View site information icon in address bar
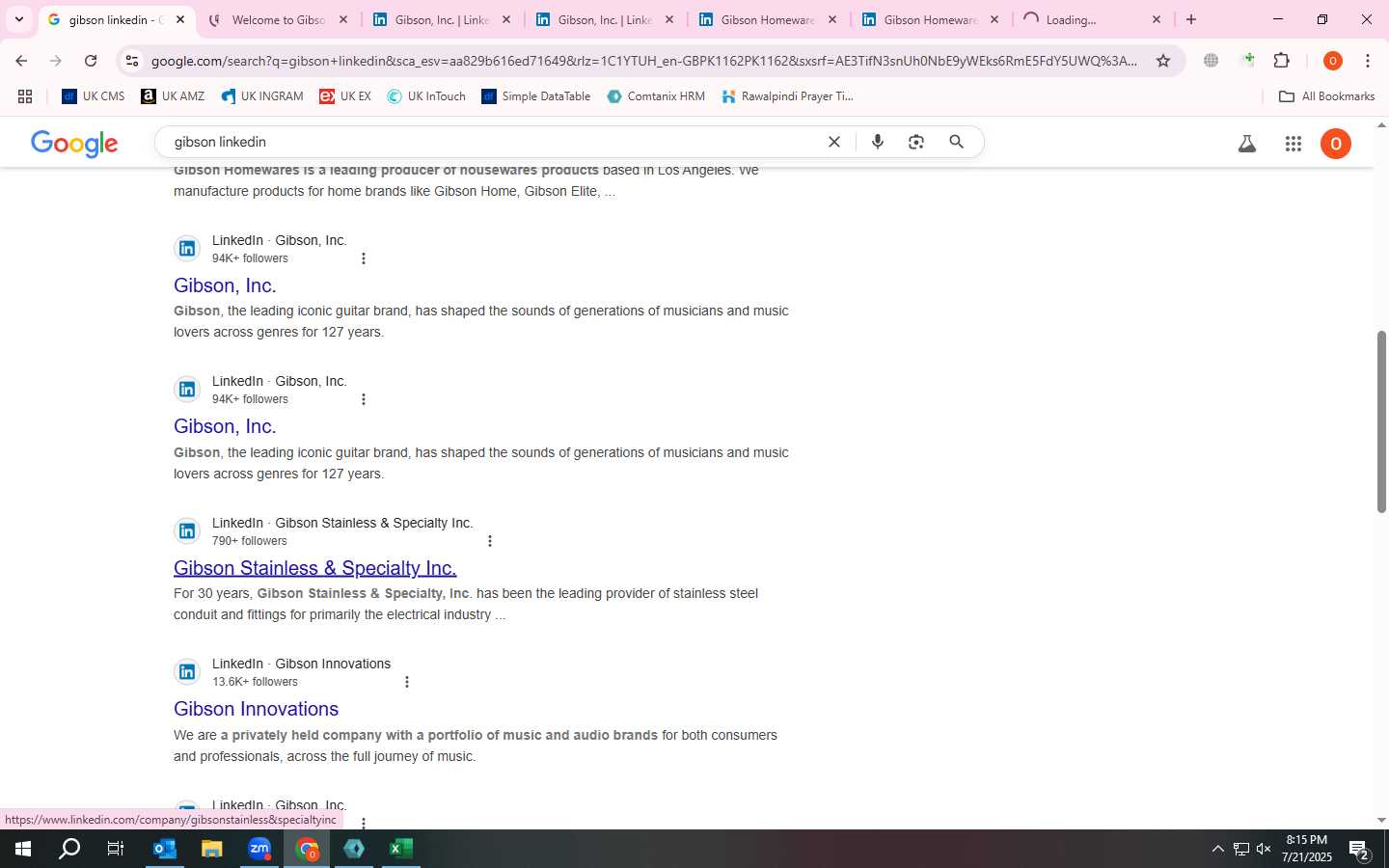 [132, 61]
